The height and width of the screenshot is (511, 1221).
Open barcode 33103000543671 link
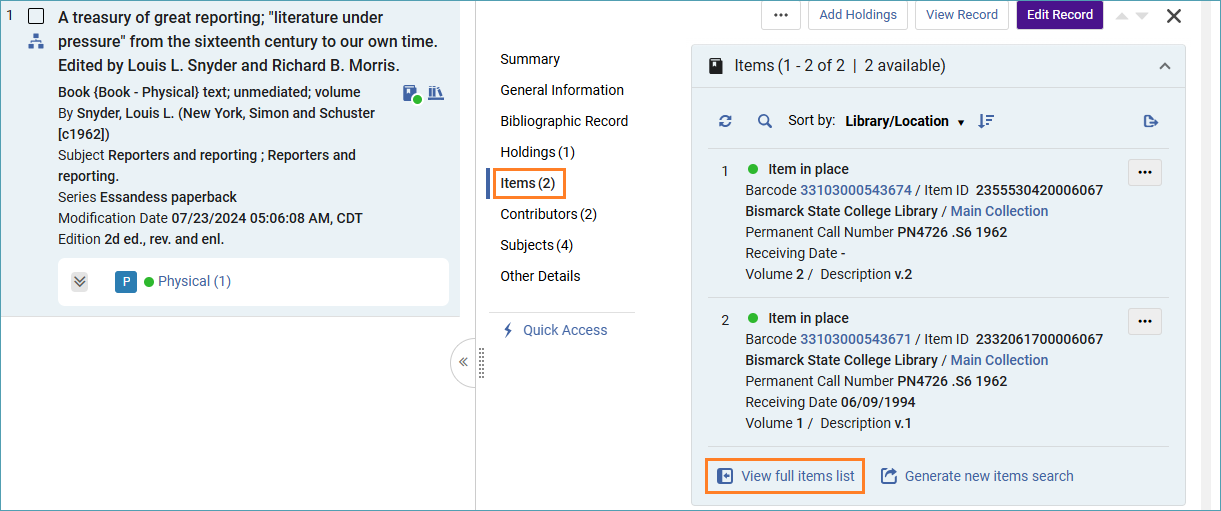click(x=856, y=339)
